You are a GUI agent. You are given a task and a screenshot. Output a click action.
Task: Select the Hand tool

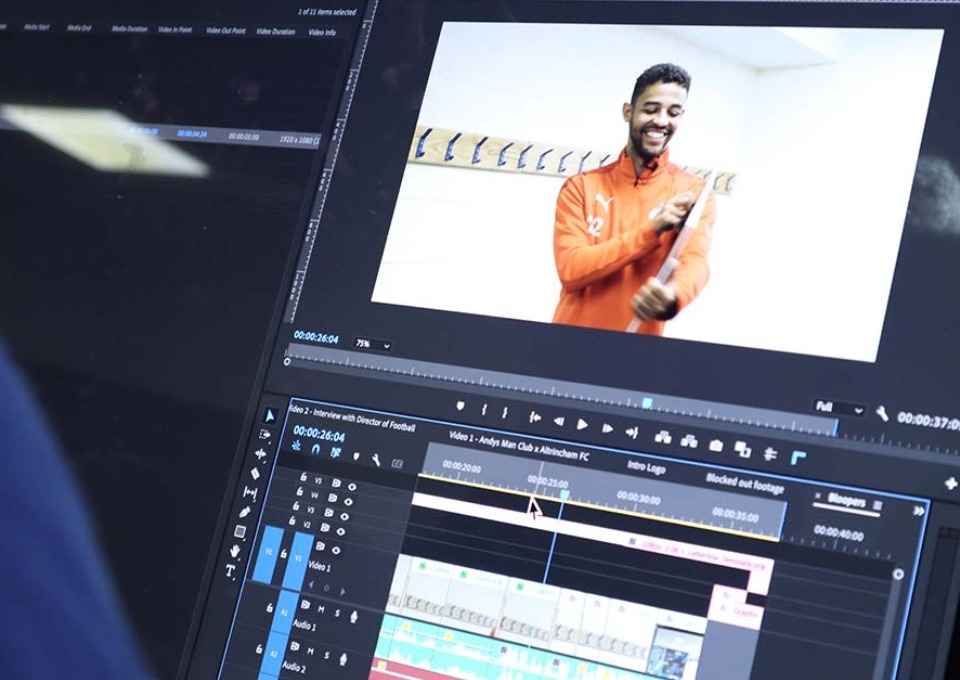[x=235, y=551]
